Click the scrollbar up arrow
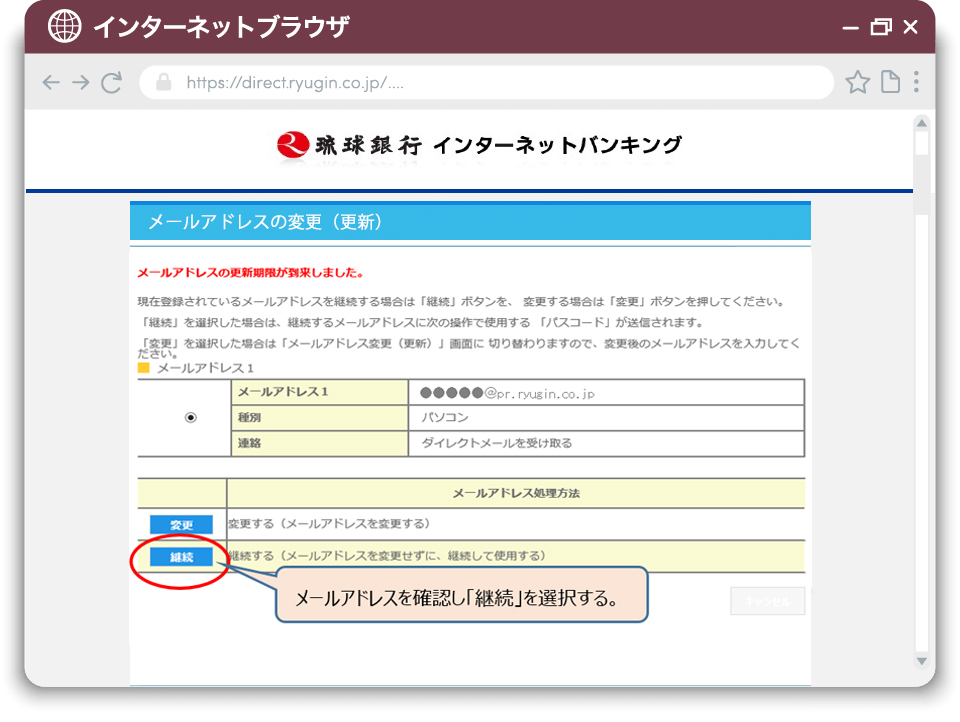Viewport: 960px width, 722px height. 921,123
